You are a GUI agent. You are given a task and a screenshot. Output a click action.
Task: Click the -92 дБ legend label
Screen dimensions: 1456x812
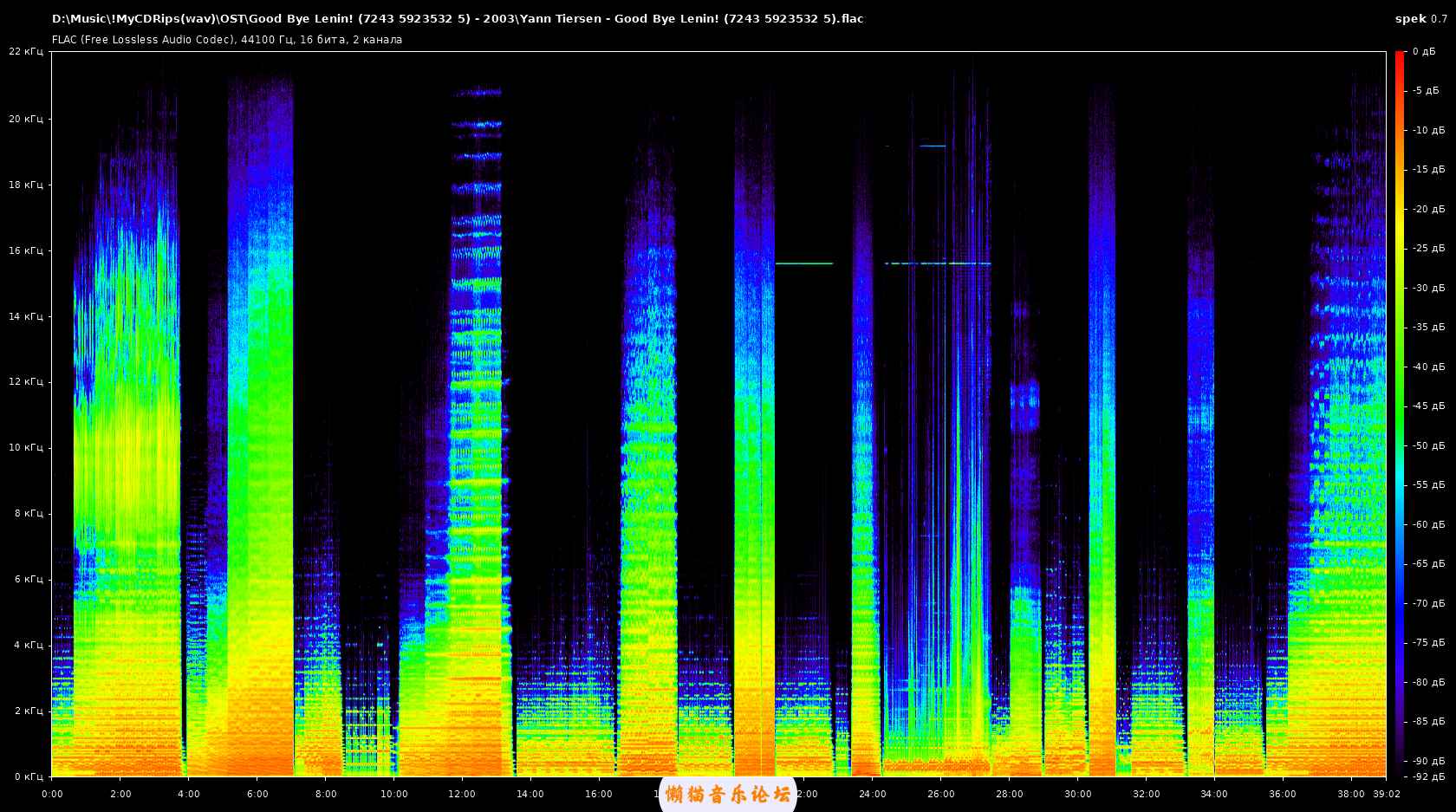pos(1428,776)
